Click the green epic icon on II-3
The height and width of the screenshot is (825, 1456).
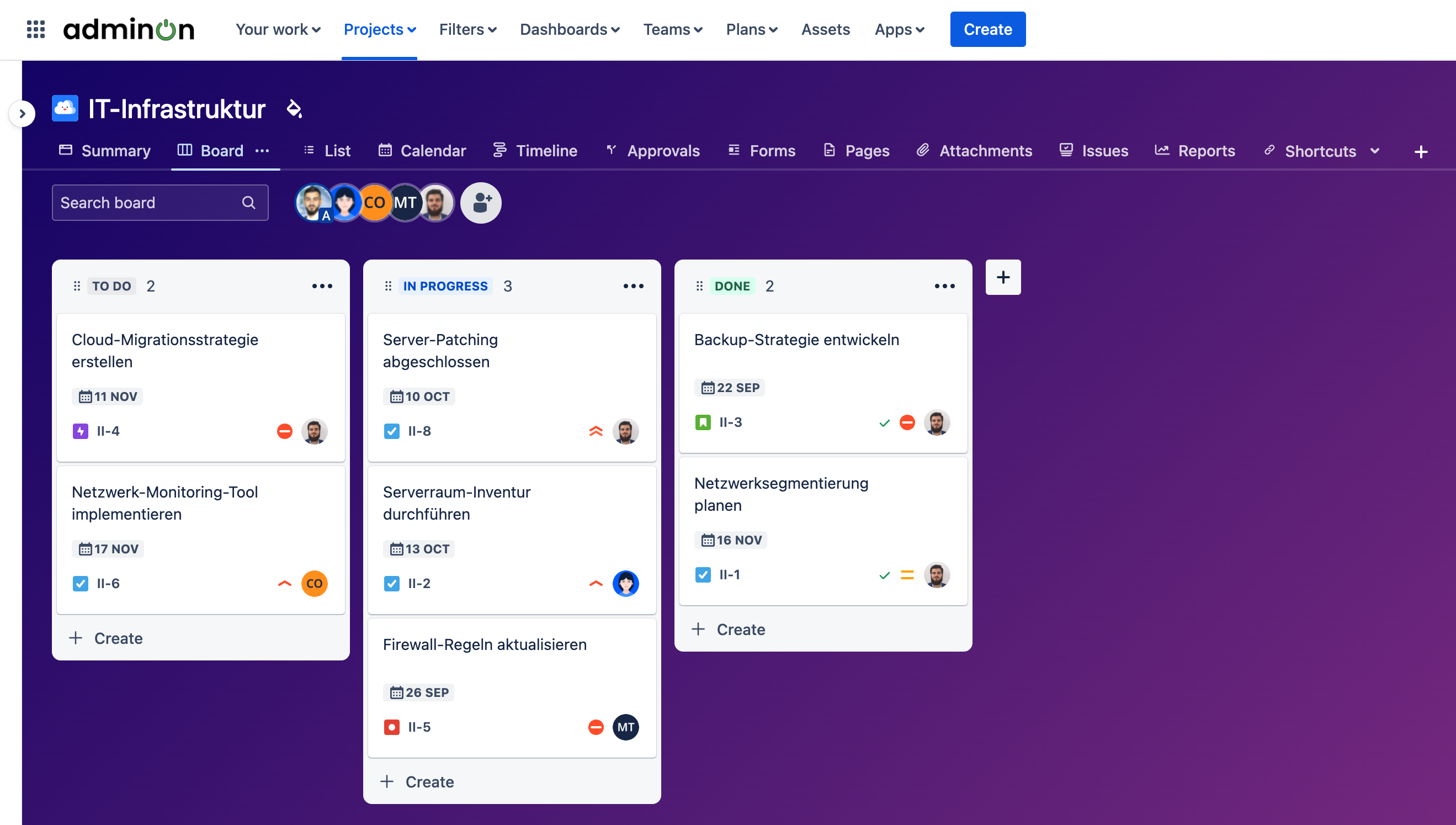tap(702, 421)
